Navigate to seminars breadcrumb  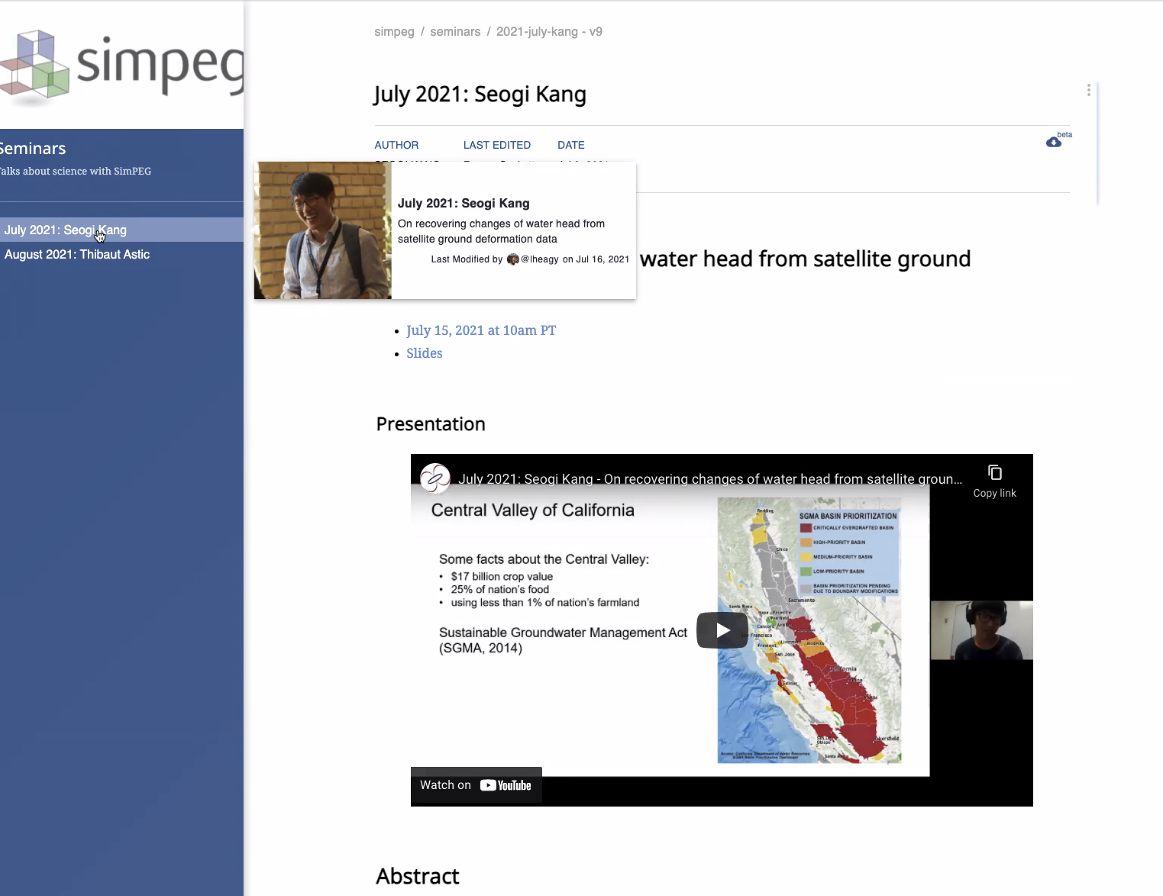455,32
